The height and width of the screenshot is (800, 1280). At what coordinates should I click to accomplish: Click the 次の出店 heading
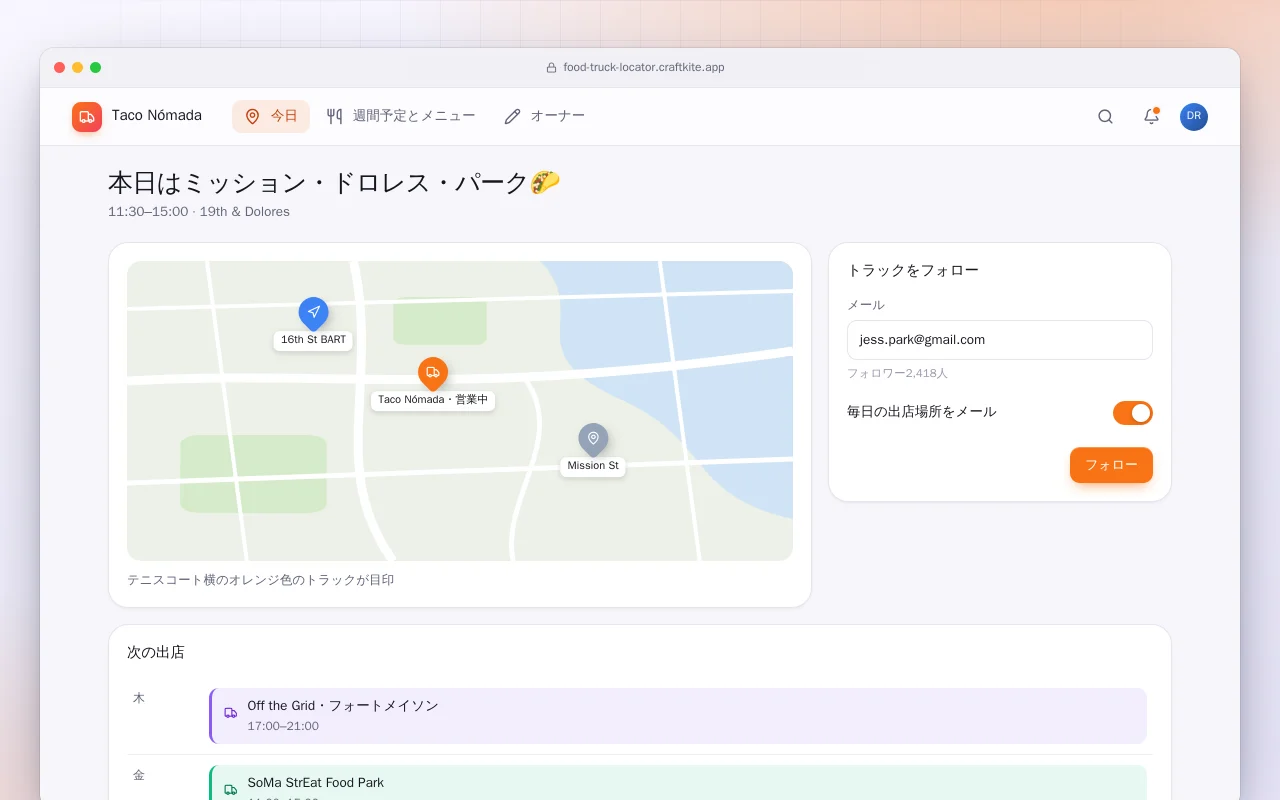pyautogui.click(x=156, y=653)
